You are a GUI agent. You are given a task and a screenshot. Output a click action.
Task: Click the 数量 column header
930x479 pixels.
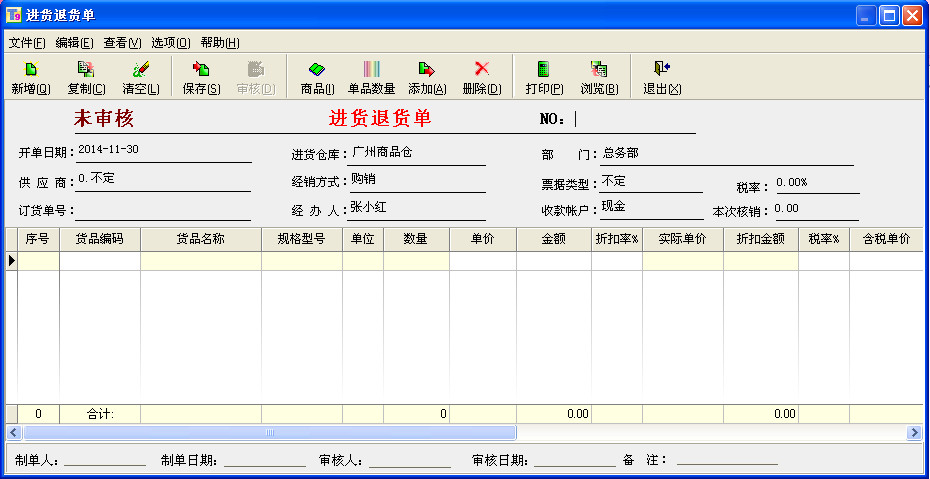coord(416,240)
